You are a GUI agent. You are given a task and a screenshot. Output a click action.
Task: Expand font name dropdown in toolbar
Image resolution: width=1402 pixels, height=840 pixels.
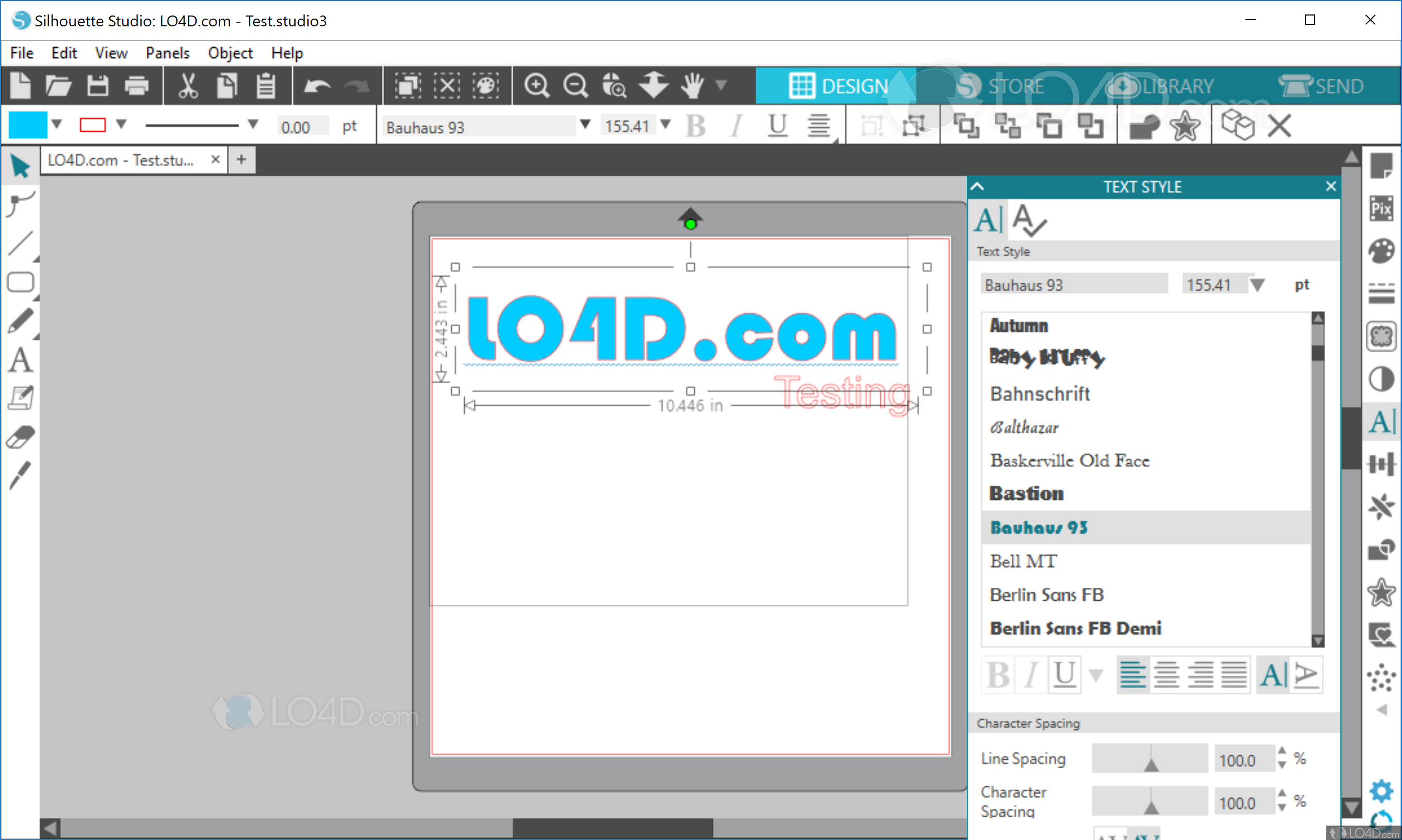tap(585, 124)
